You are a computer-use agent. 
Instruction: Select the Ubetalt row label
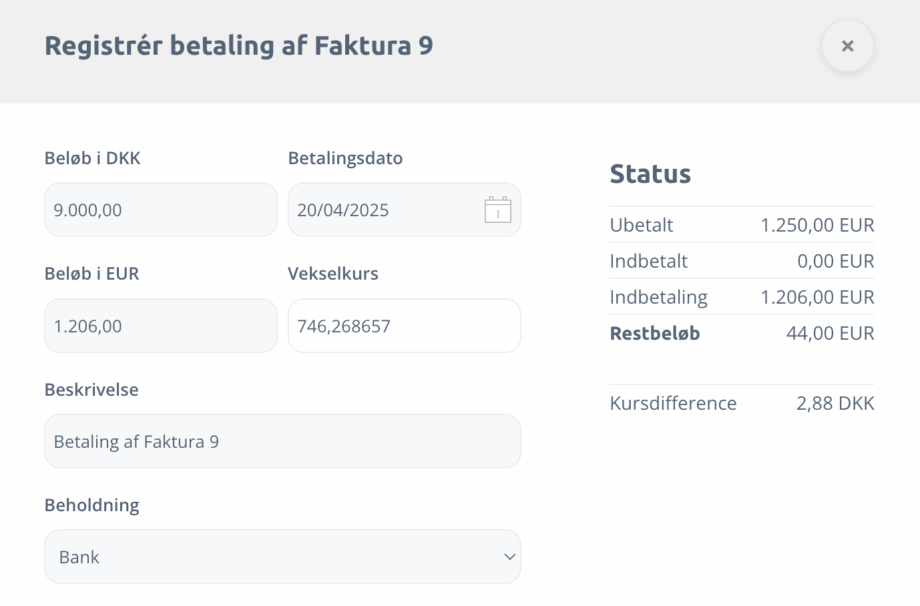(641, 225)
